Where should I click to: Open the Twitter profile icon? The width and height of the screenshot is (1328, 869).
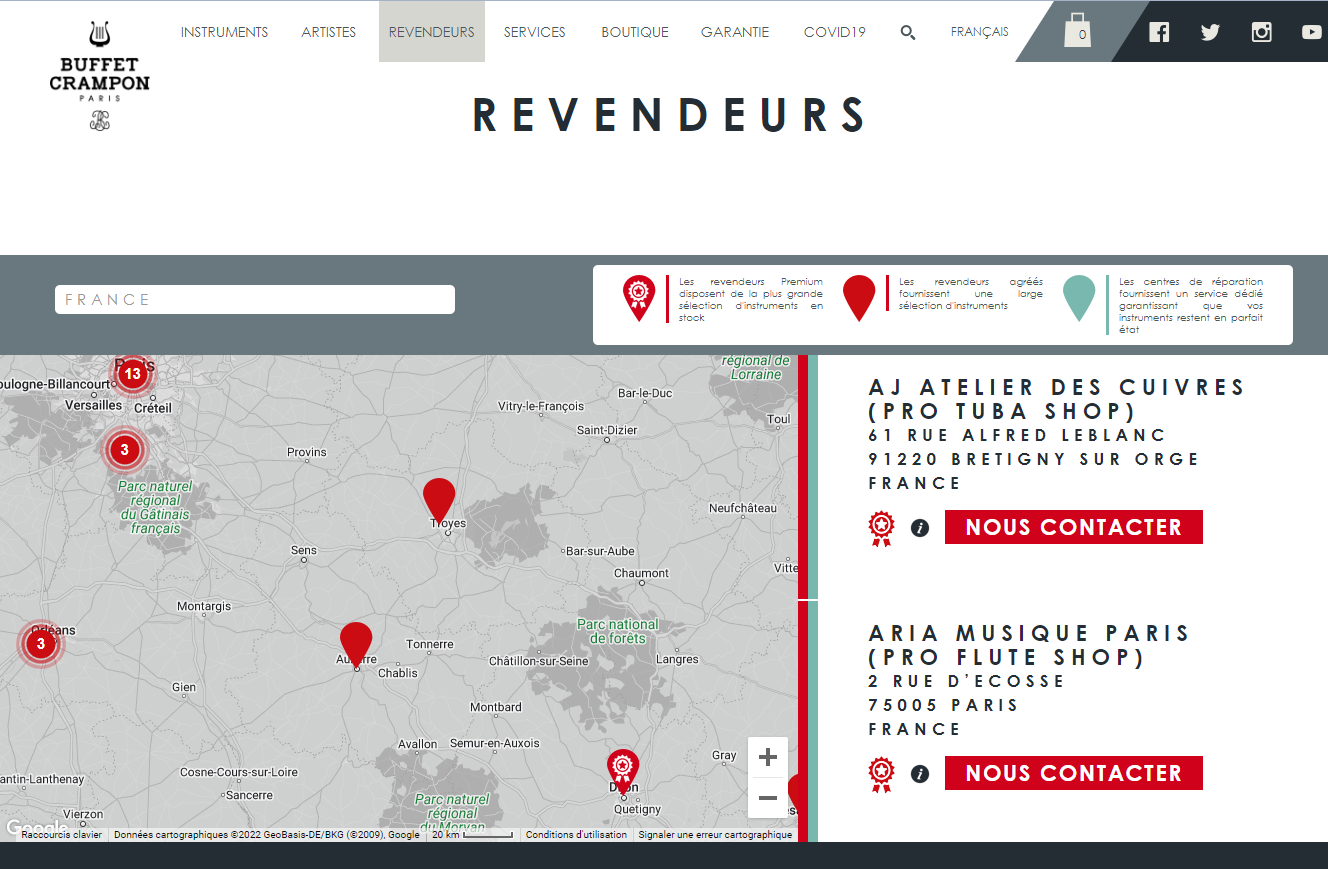pos(1210,32)
